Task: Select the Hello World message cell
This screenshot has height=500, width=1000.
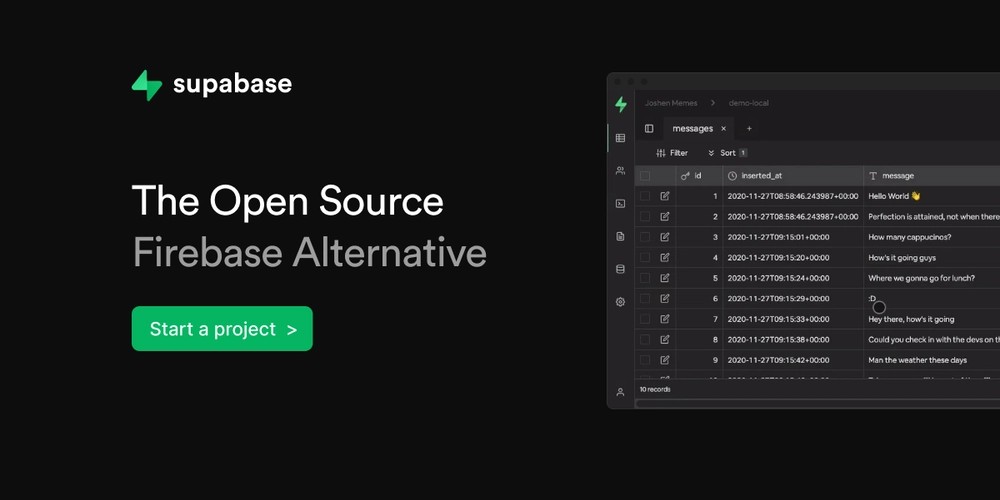Action: (932, 196)
